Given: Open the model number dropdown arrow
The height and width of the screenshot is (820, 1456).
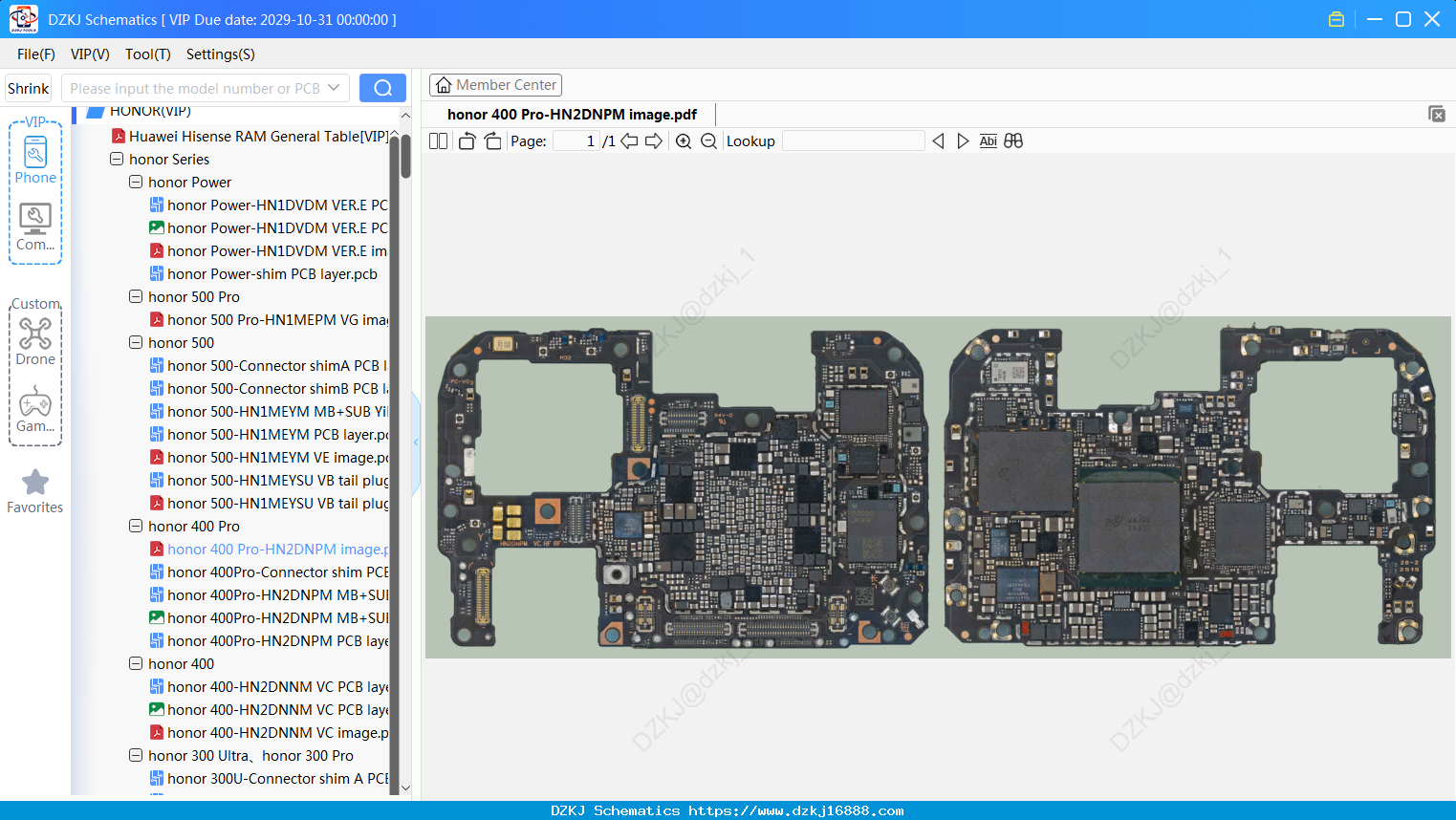Looking at the screenshot, I should (334, 88).
